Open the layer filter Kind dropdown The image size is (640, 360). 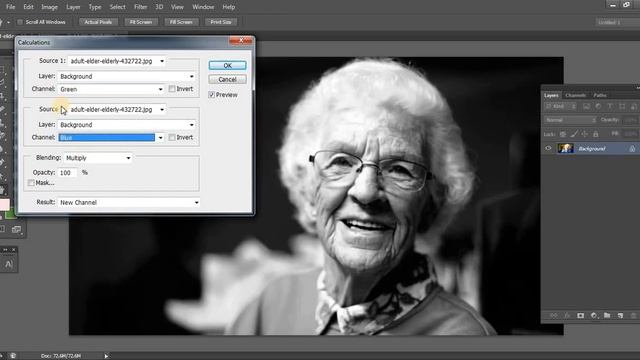pos(560,107)
